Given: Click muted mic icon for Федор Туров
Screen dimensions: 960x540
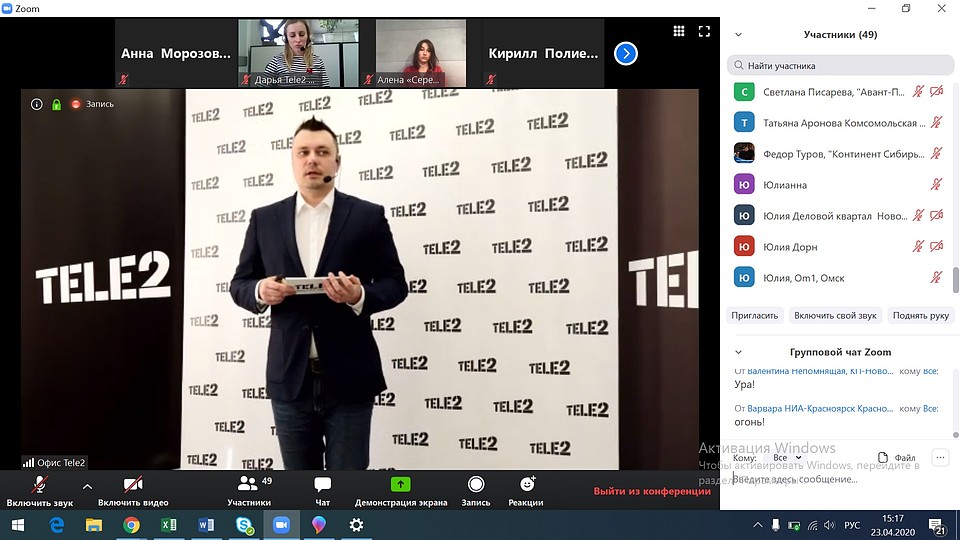Looking at the screenshot, I should pos(936,154).
